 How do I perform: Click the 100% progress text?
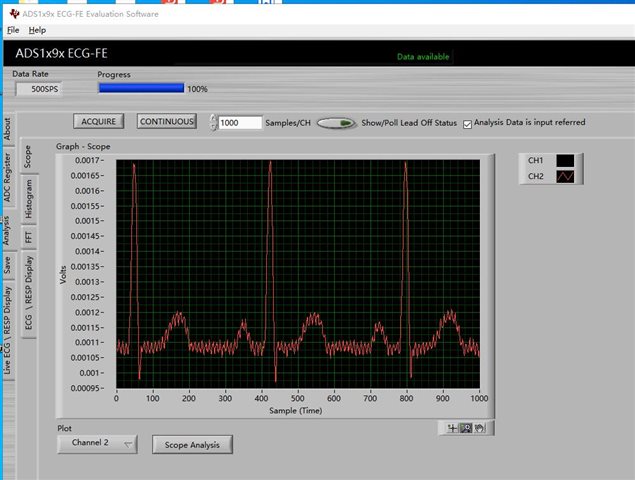tap(197, 89)
